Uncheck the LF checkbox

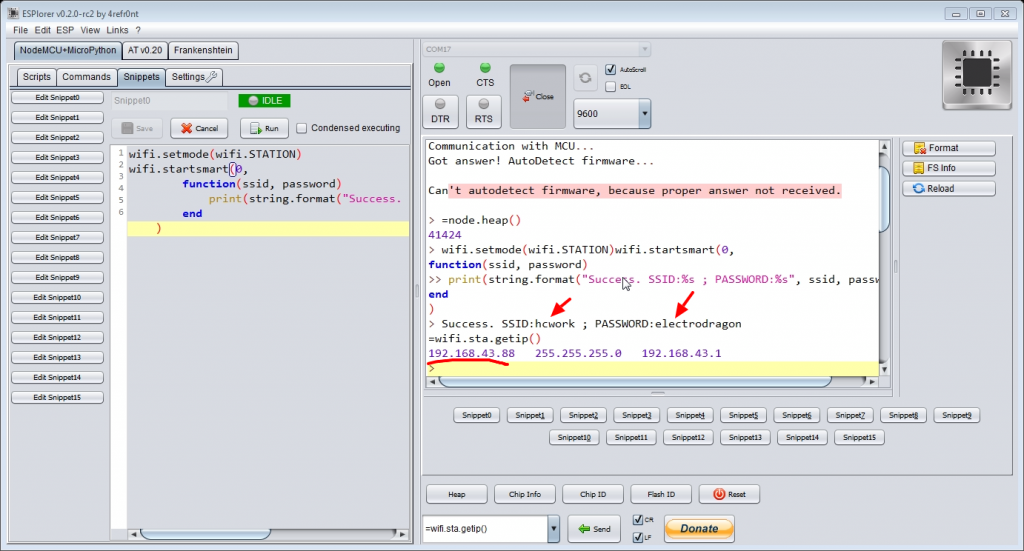click(x=638, y=537)
